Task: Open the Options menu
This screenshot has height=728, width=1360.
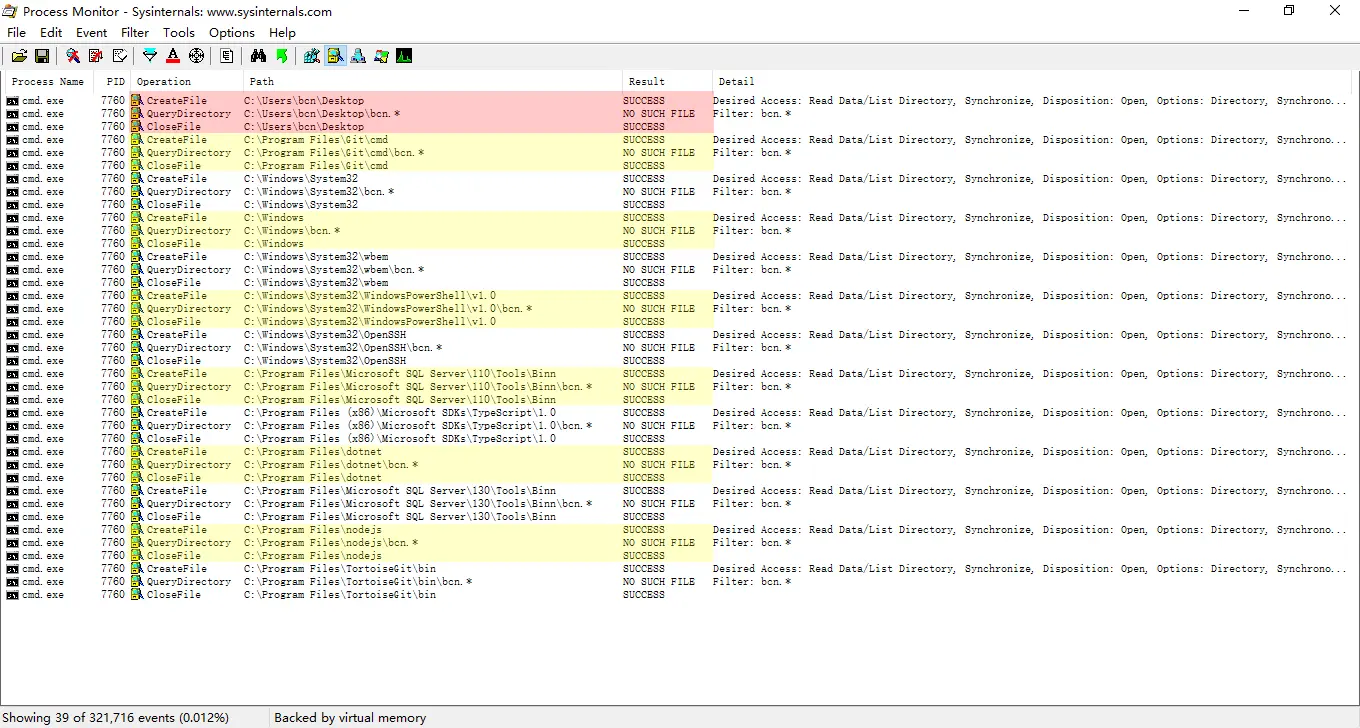Action: (232, 33)
